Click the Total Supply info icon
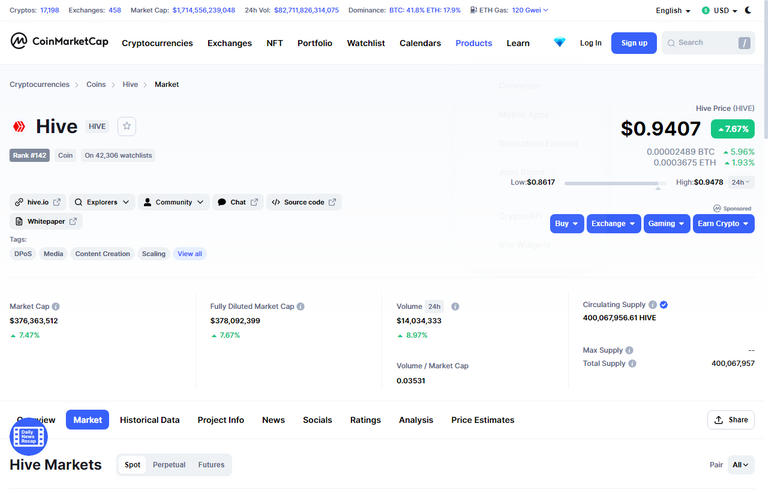 click(x=632, y=363)
